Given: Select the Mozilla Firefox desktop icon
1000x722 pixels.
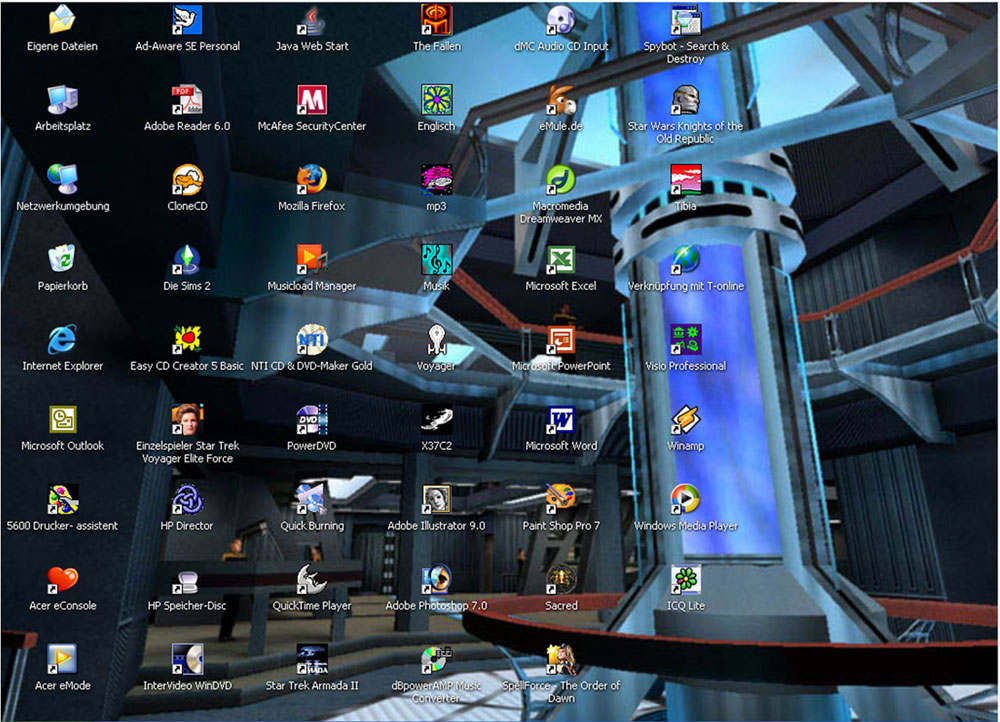Looking at the screenshot, I should tap(312, 180).
